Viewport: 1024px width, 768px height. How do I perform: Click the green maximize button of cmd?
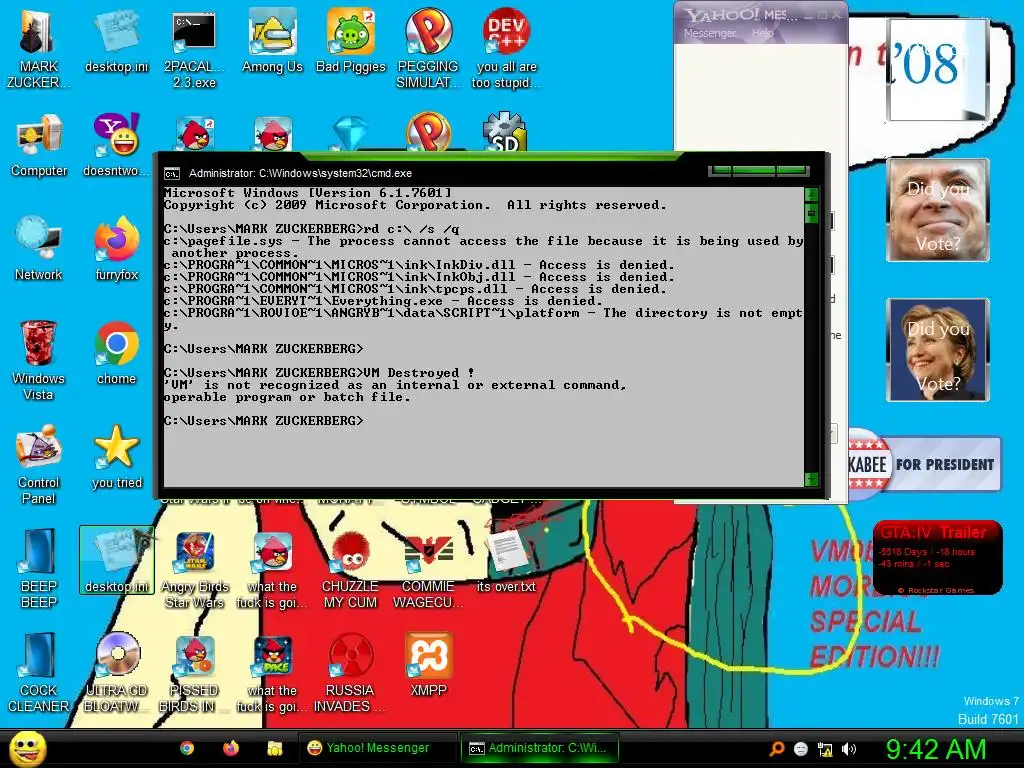(x=754, y=171)
